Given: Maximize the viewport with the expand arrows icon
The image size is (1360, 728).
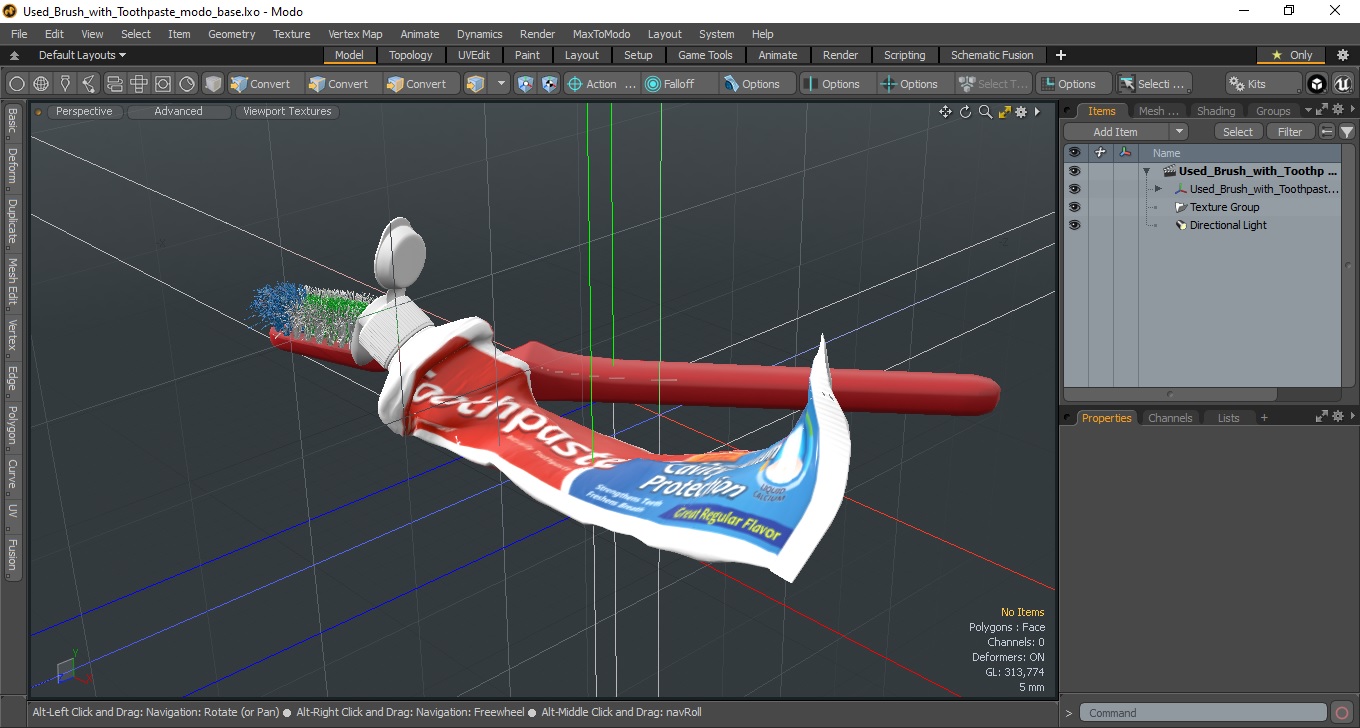Looking at the screenshot, I should (1004, 112).
